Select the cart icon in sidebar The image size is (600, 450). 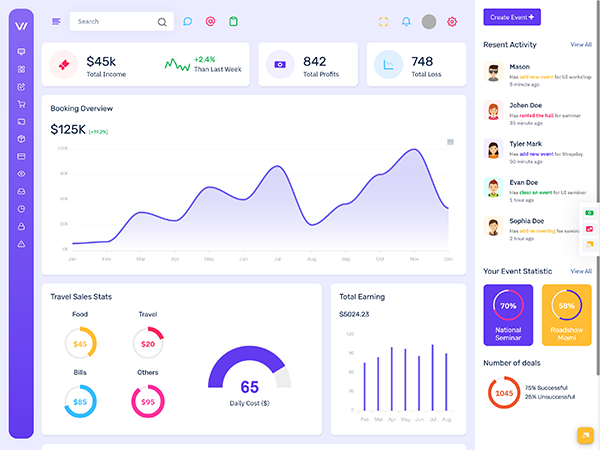pos(21,104)
